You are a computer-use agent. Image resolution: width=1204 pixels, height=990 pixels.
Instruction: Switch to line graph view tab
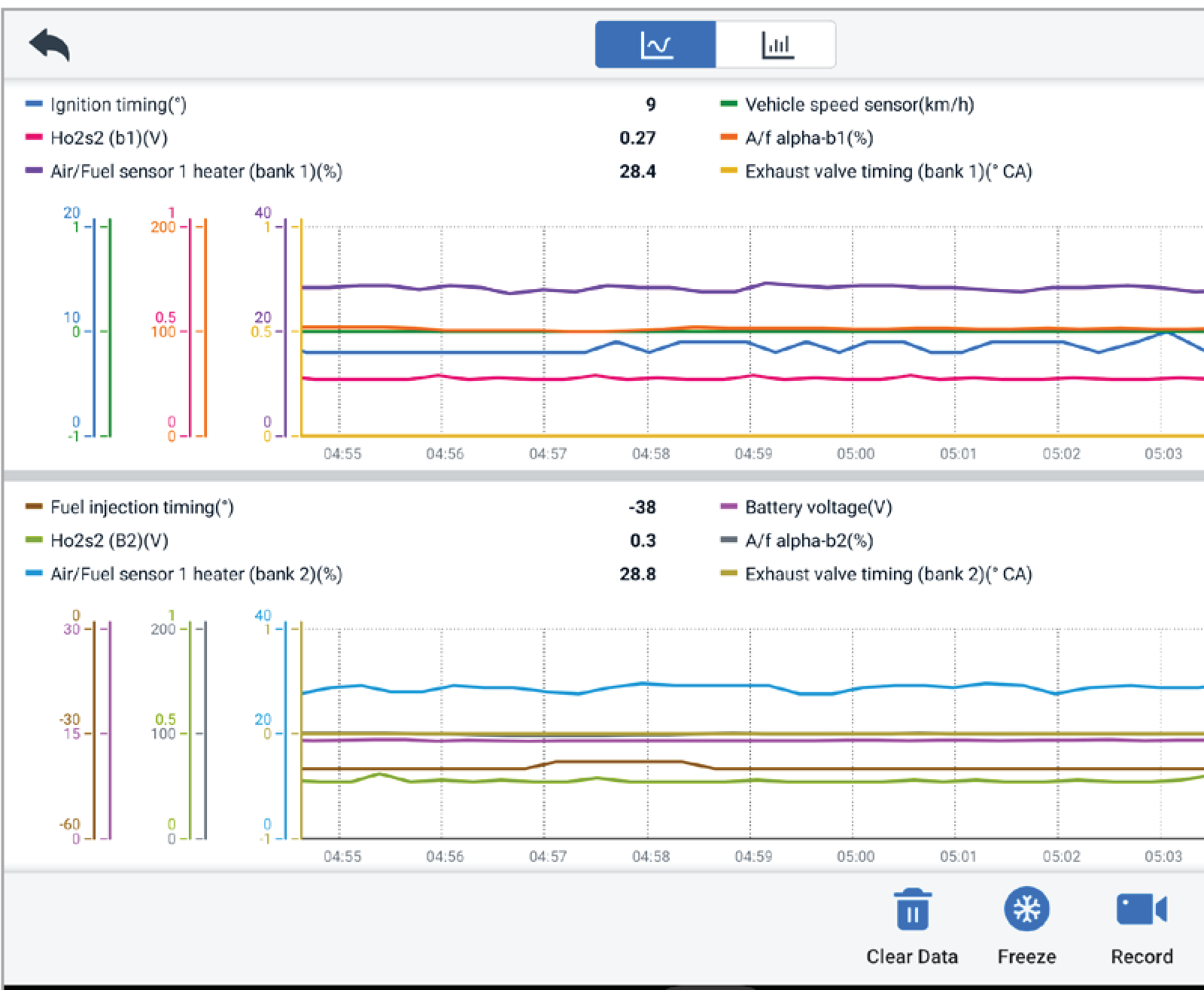(x=655, y=44)
